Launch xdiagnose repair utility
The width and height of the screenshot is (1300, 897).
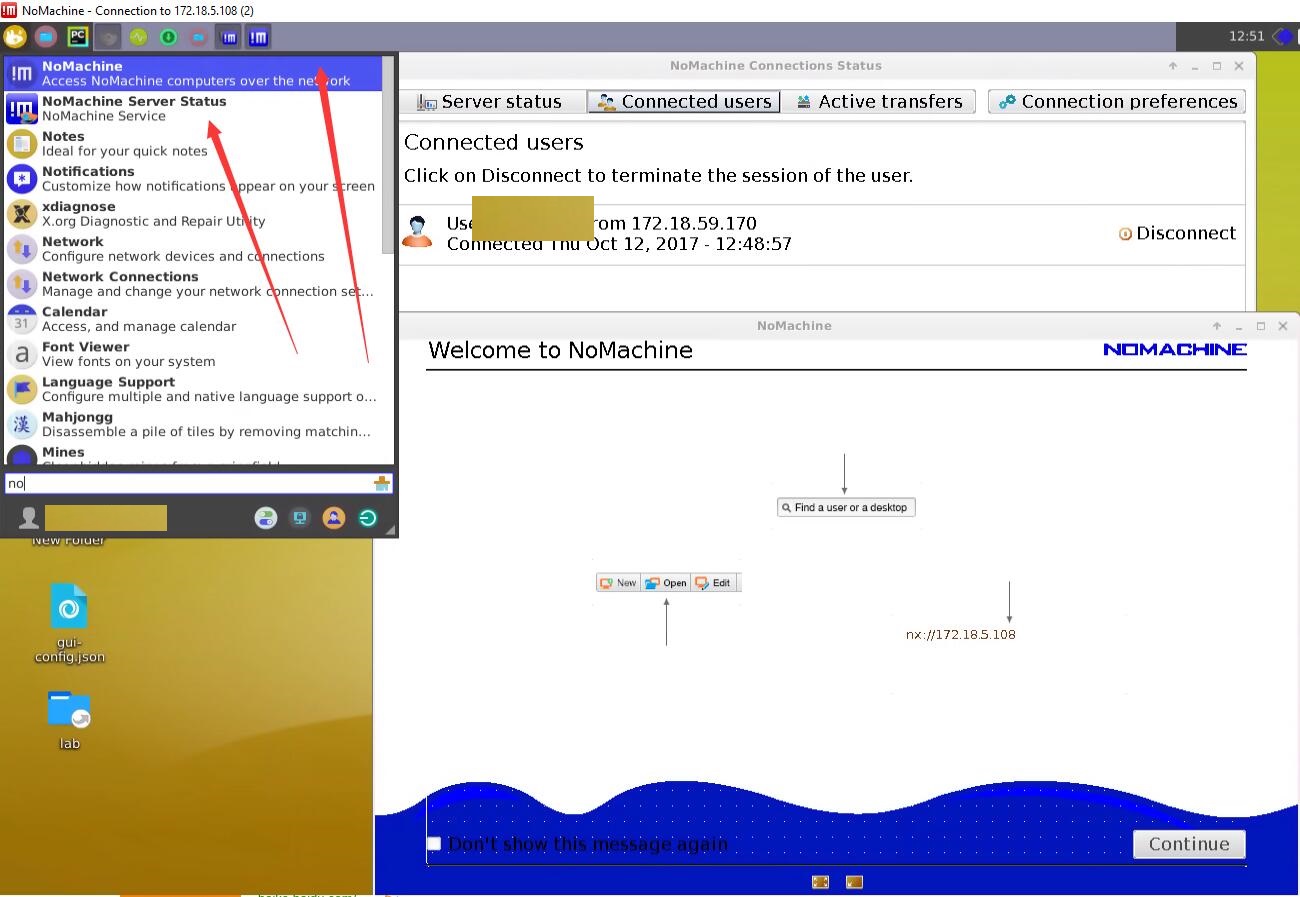tap(193, 213)
